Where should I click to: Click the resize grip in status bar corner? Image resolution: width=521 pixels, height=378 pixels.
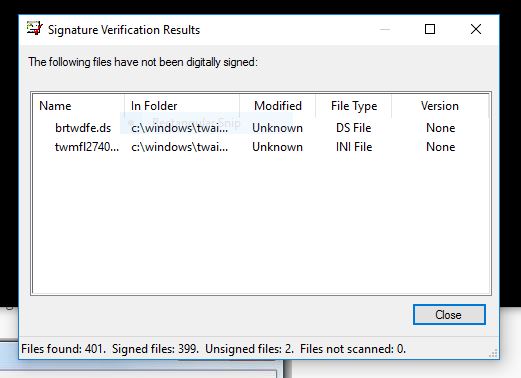click(x=493, y=353)
